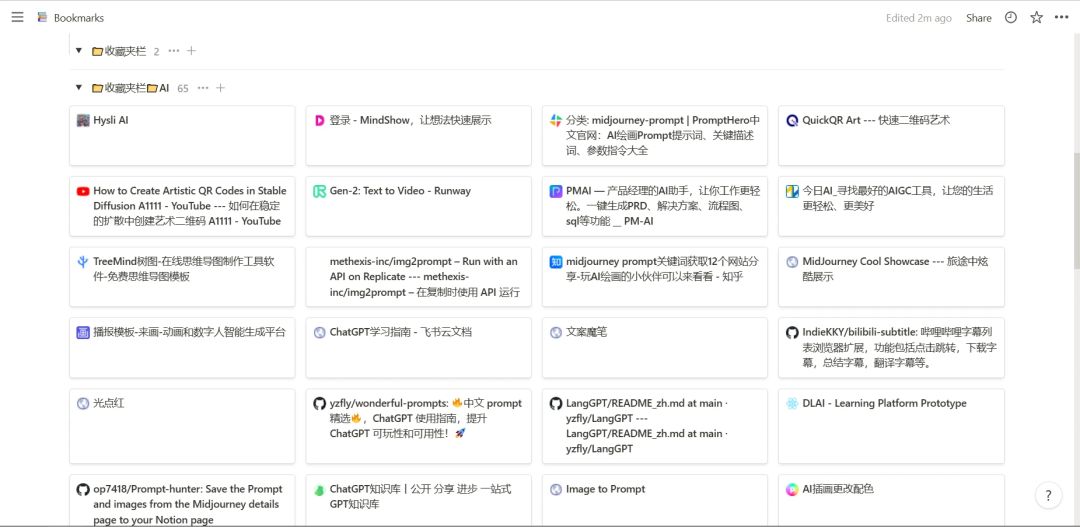Click the Runway Gen-2 card favicon
The height and width of the screenshot is (527, 1080).
pyautogui.click(x=319, y=191)
